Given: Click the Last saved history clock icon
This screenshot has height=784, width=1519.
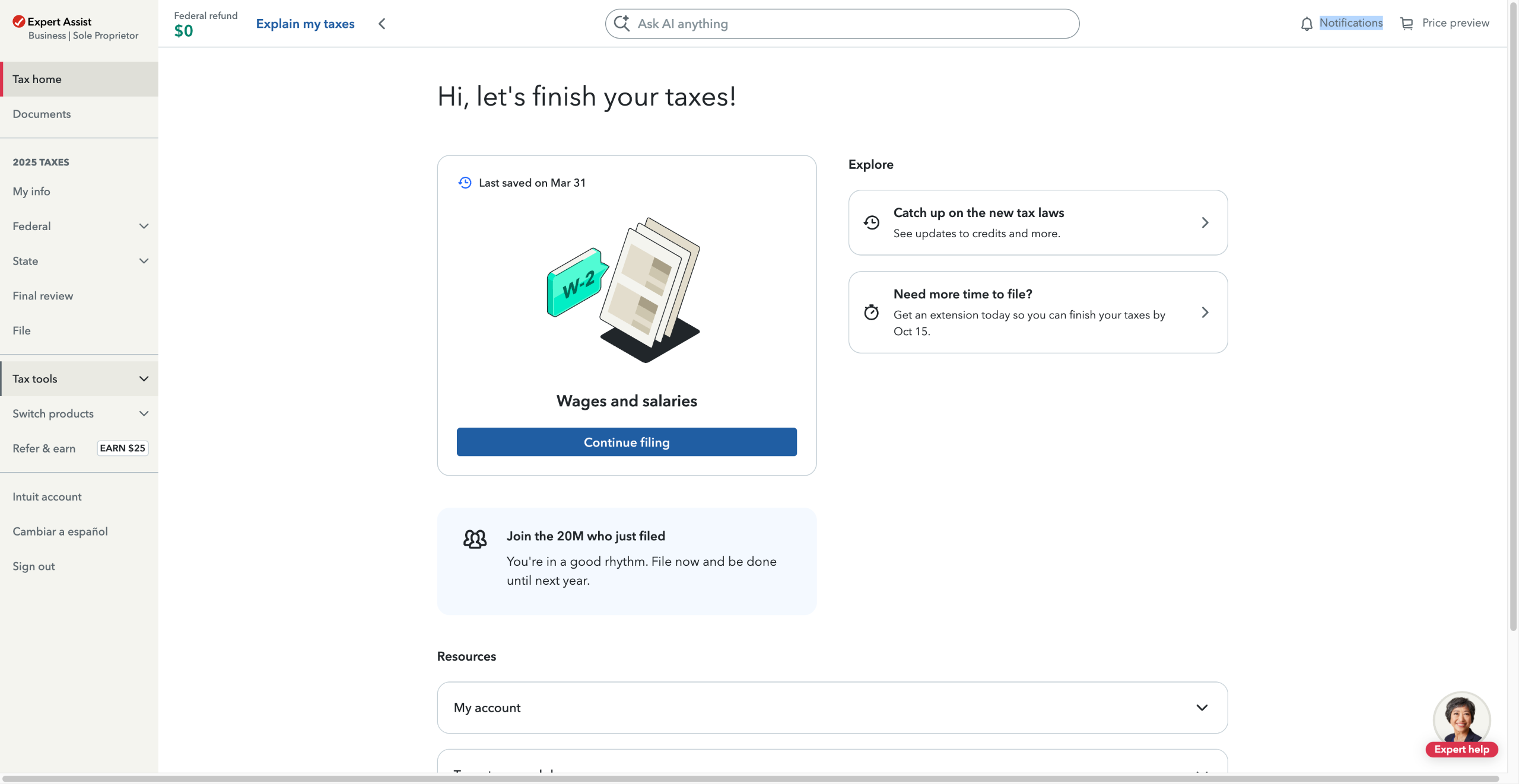Looking at the screenshot, I should coord(465,183).
